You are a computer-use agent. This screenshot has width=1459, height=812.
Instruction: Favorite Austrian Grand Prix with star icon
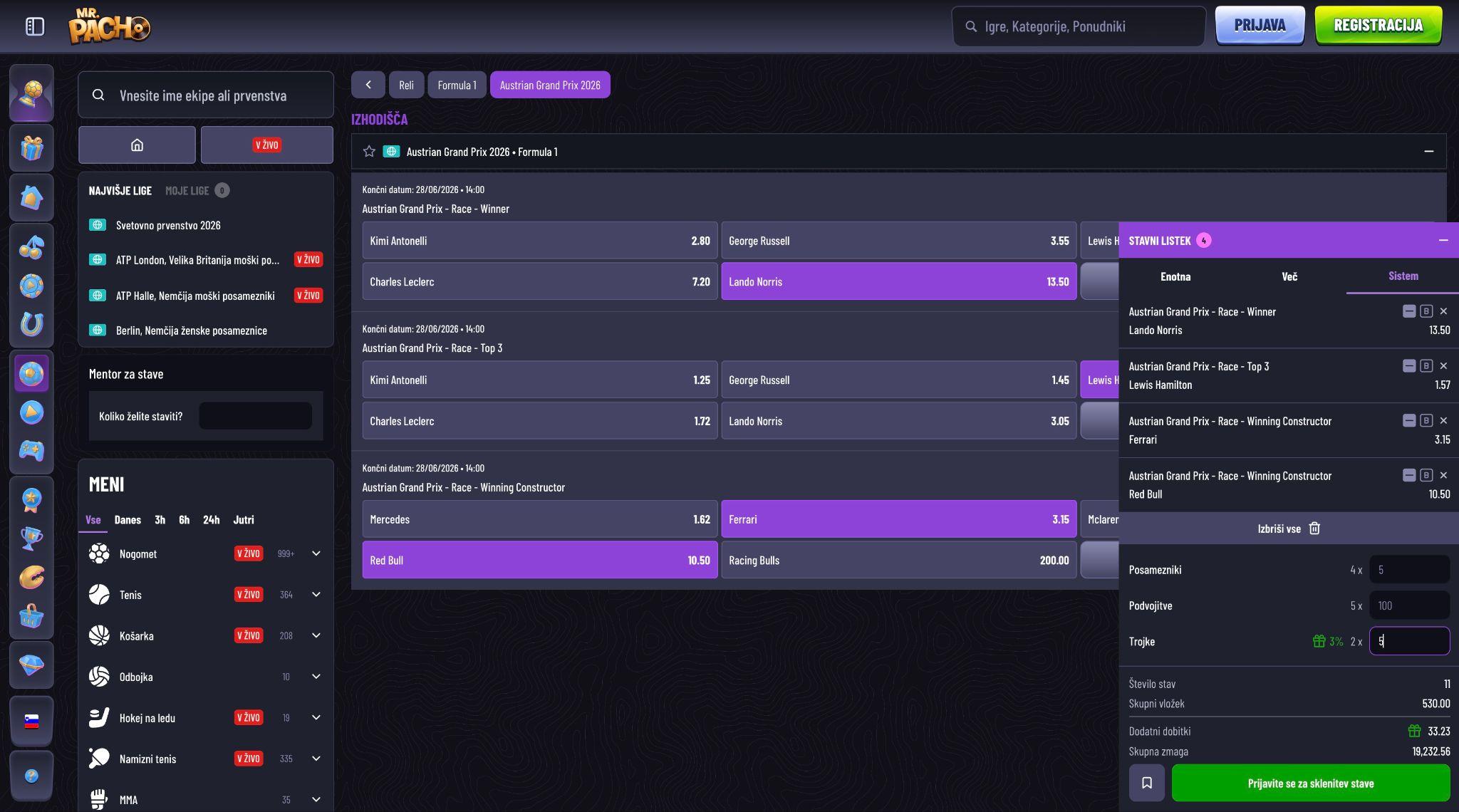coord(369,151)
